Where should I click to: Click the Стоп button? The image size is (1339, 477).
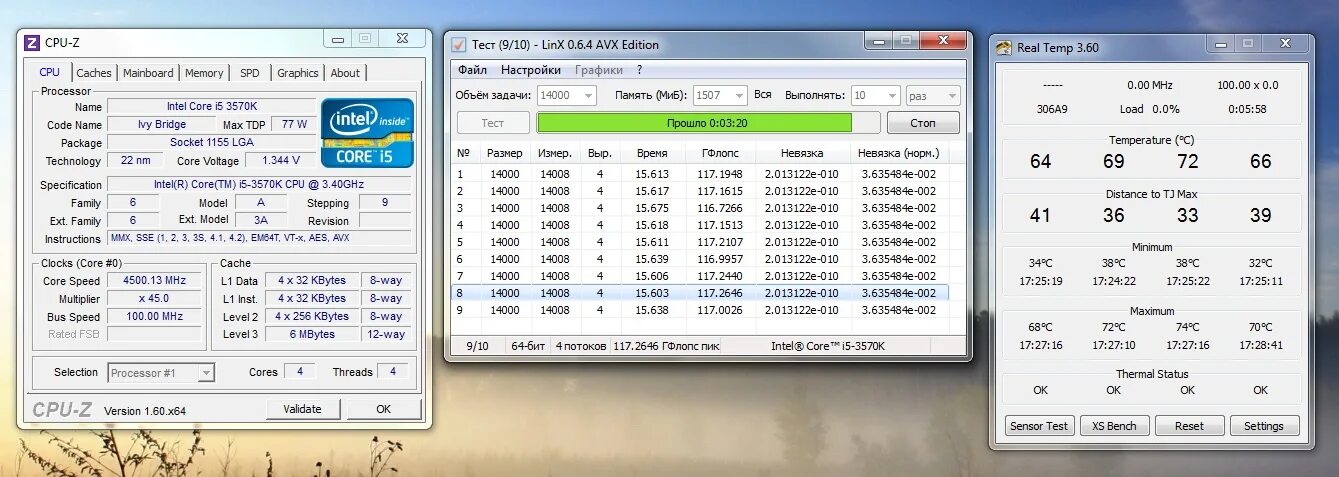coord(923,123)
